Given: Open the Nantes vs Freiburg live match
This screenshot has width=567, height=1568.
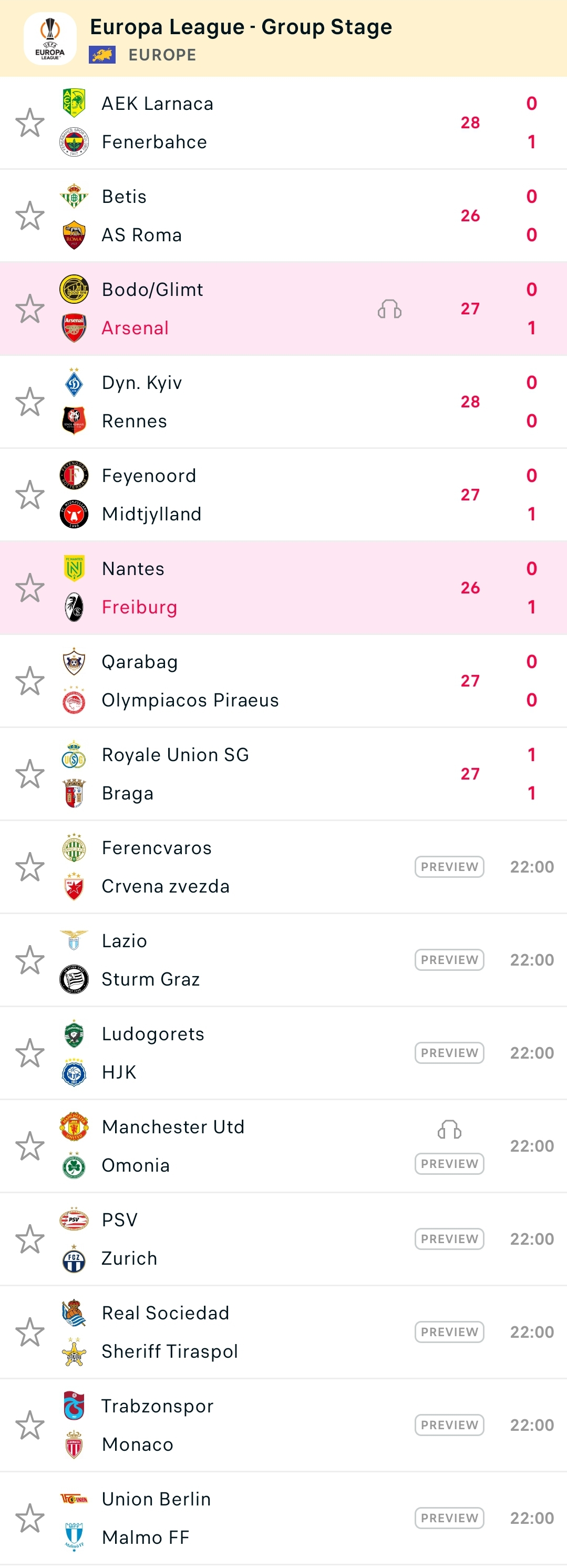Looking at the screenshot, I should click(274, 588).
